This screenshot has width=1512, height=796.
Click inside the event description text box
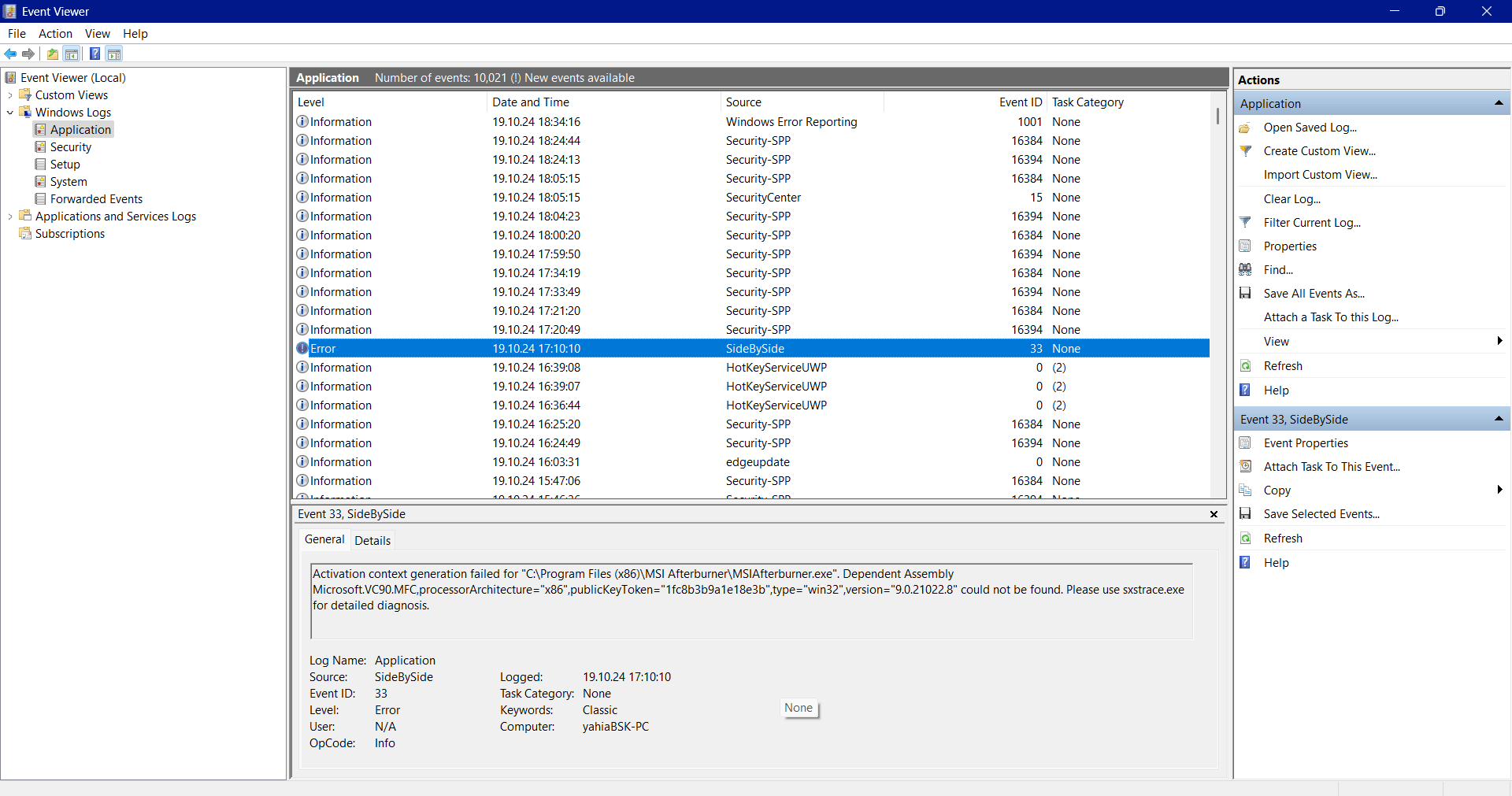click(x=751, y=602)
